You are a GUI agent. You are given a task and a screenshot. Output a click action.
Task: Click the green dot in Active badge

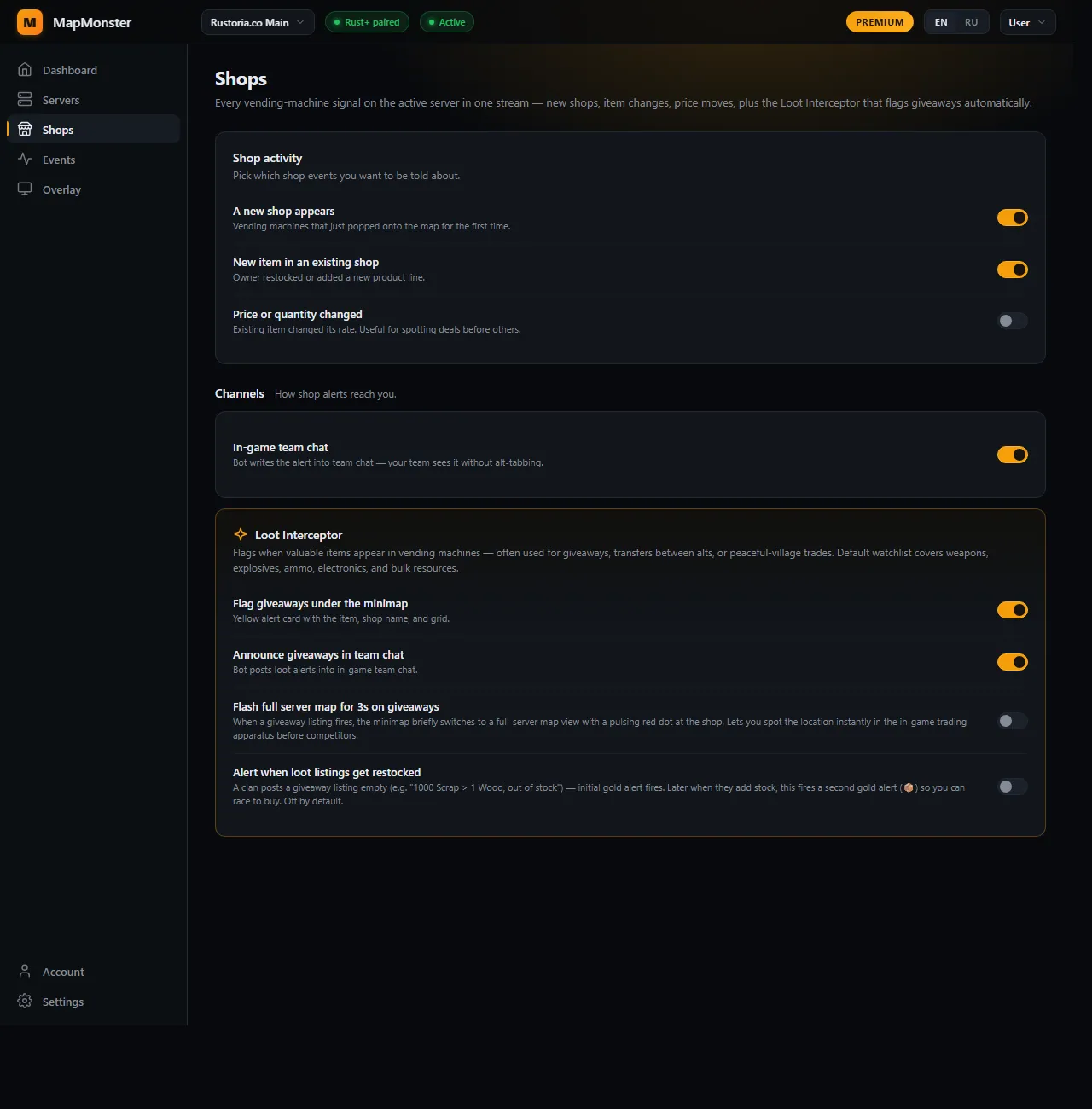[432, 22]
